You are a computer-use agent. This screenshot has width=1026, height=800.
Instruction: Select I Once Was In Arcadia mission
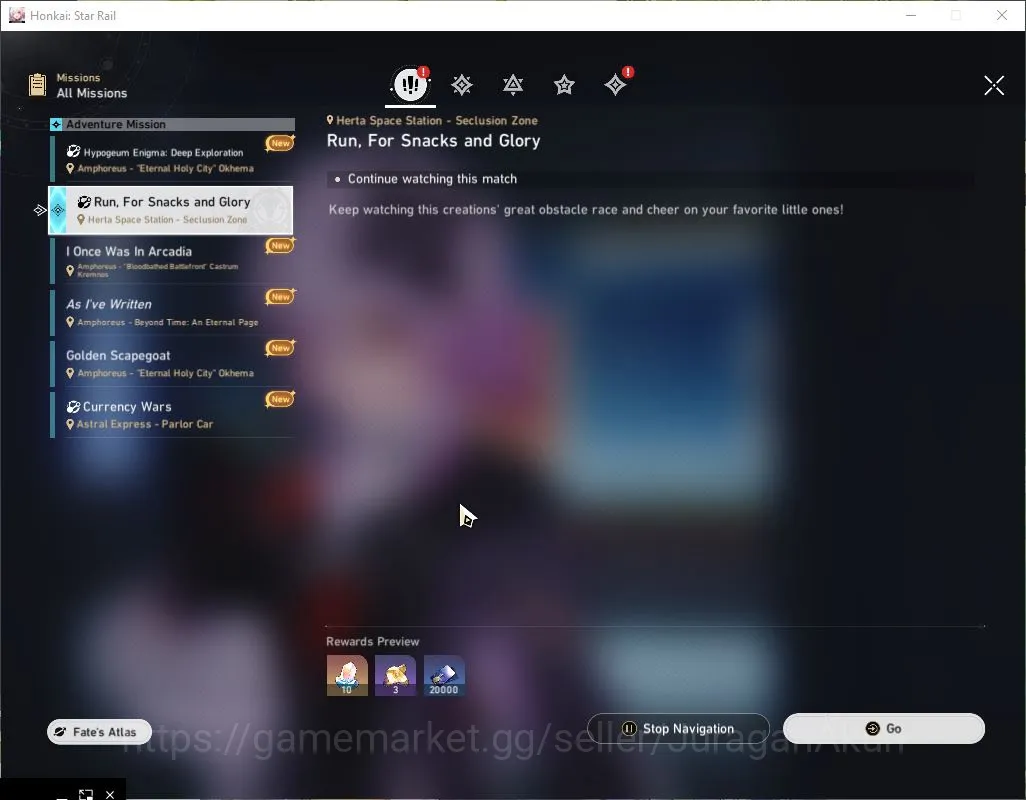(x=173, y=261)
